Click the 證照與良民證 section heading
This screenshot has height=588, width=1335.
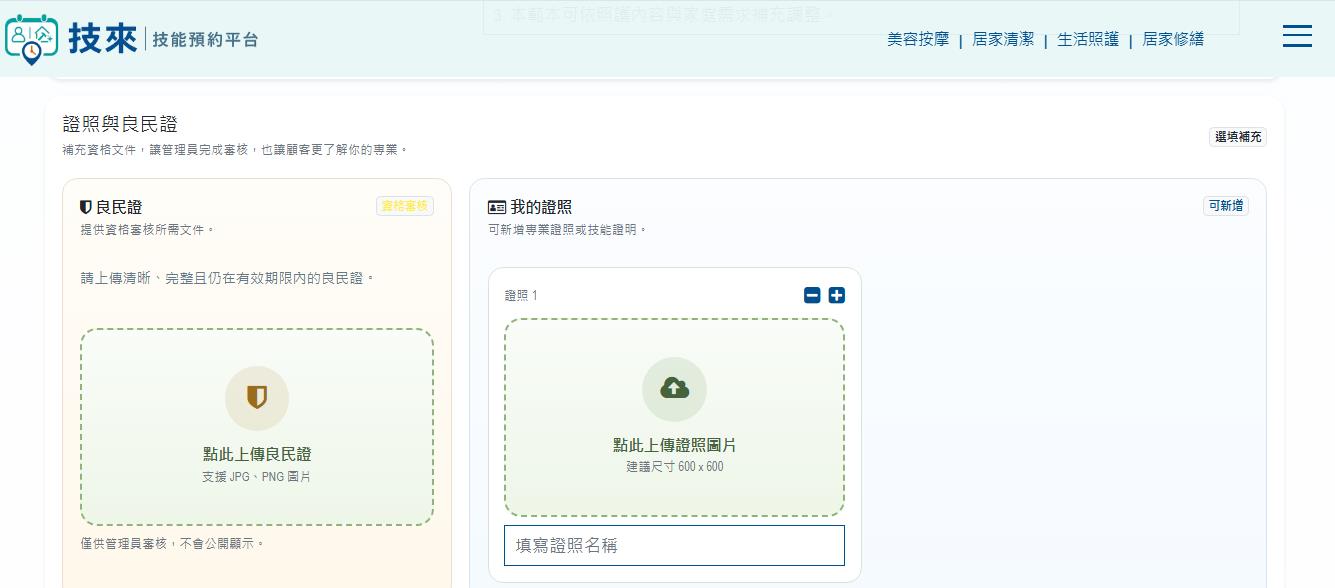click(120, 124)
